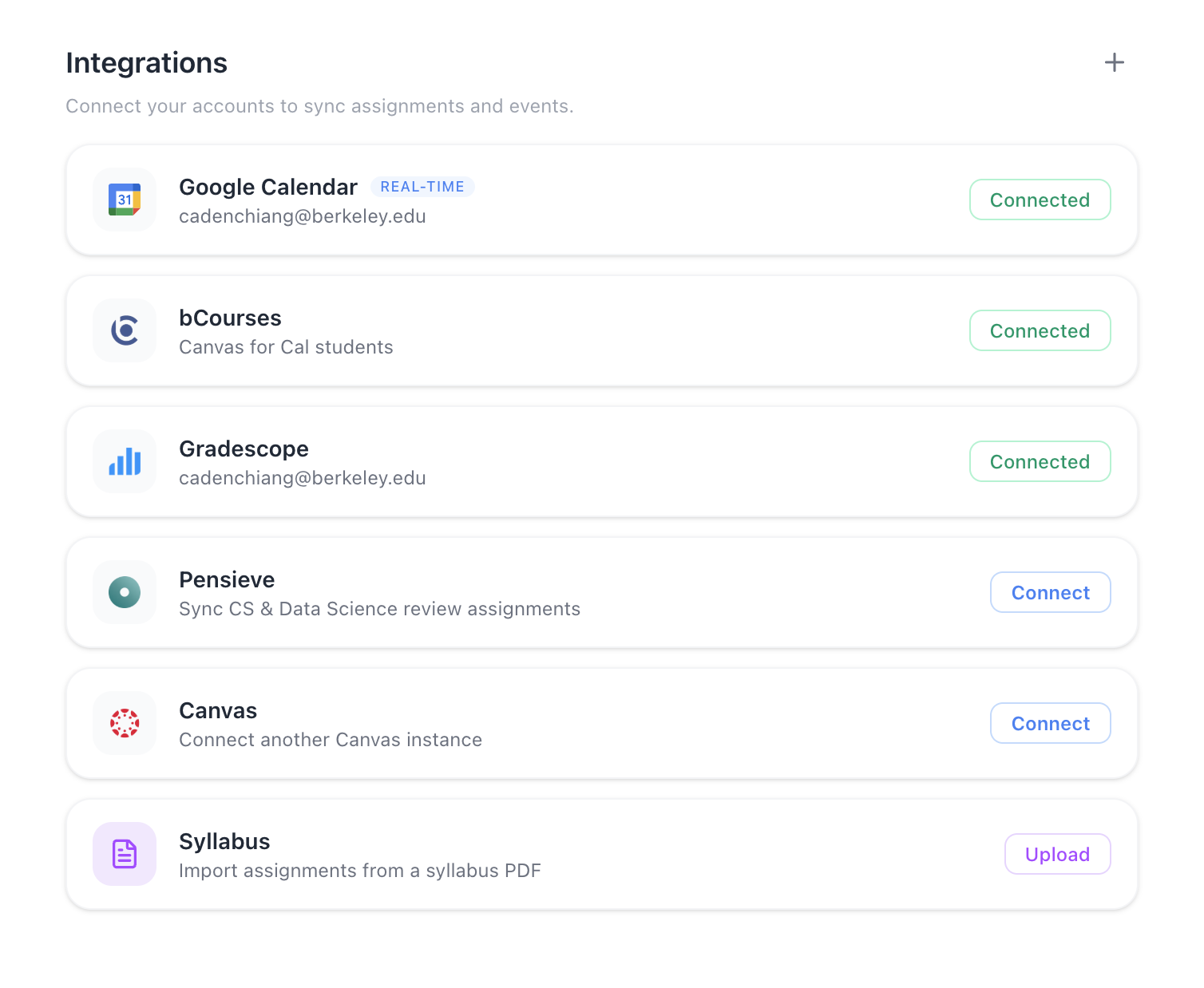Toggle the bCourses Connected button
The height and width of the screenshot is (988, 1204).
(1040, 330)
